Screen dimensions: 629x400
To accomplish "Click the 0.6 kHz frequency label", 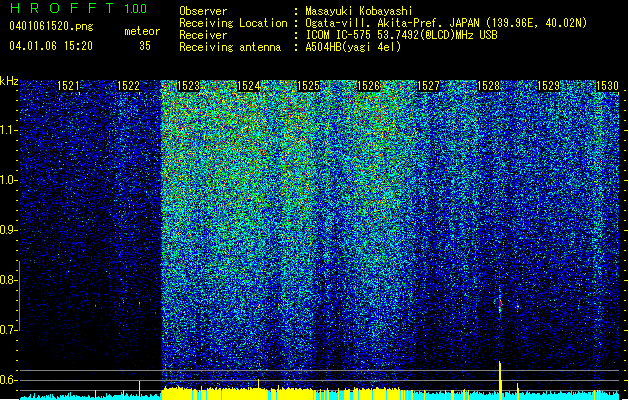I will point(9,380).
